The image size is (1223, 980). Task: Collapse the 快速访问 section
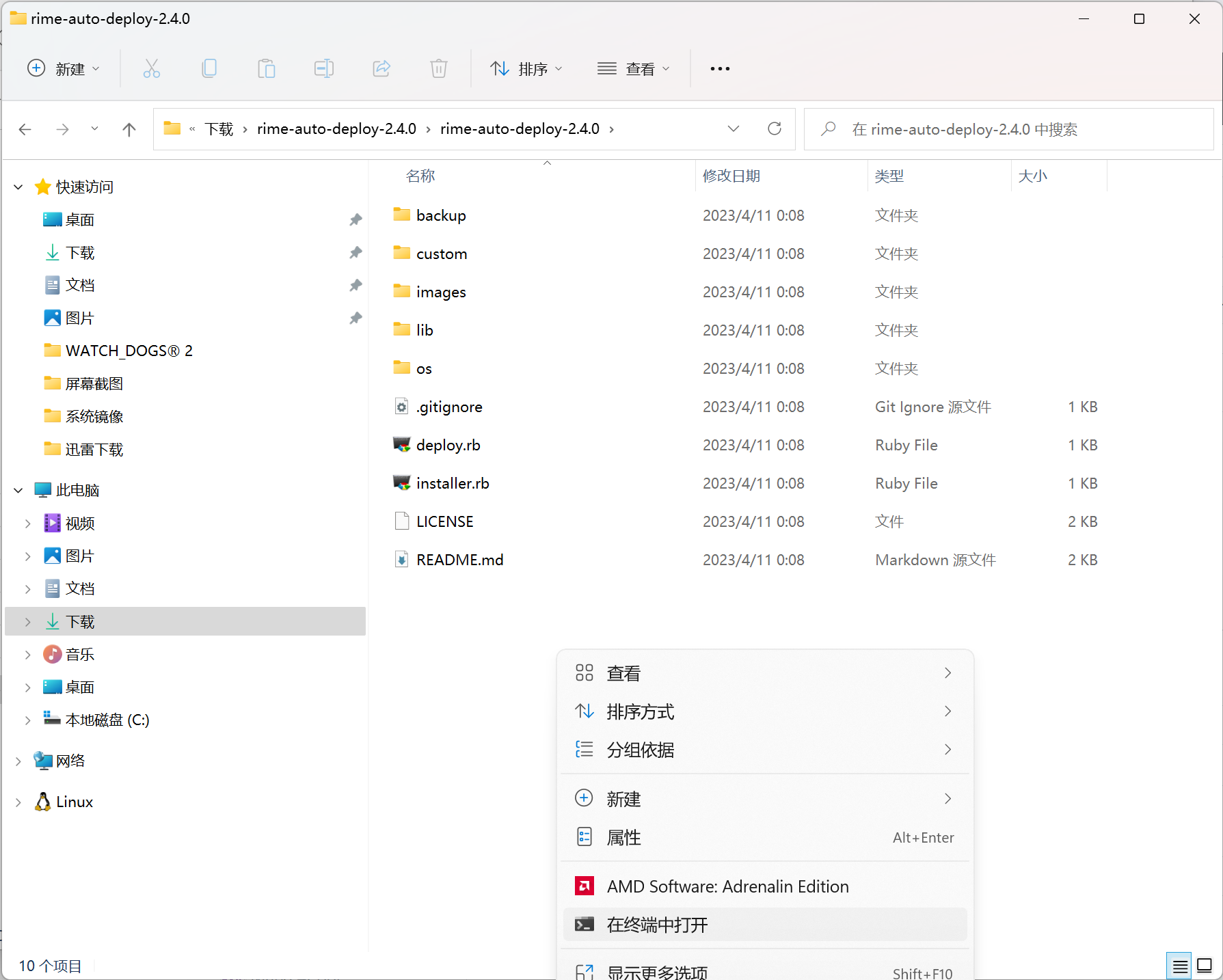coord(18,187)
